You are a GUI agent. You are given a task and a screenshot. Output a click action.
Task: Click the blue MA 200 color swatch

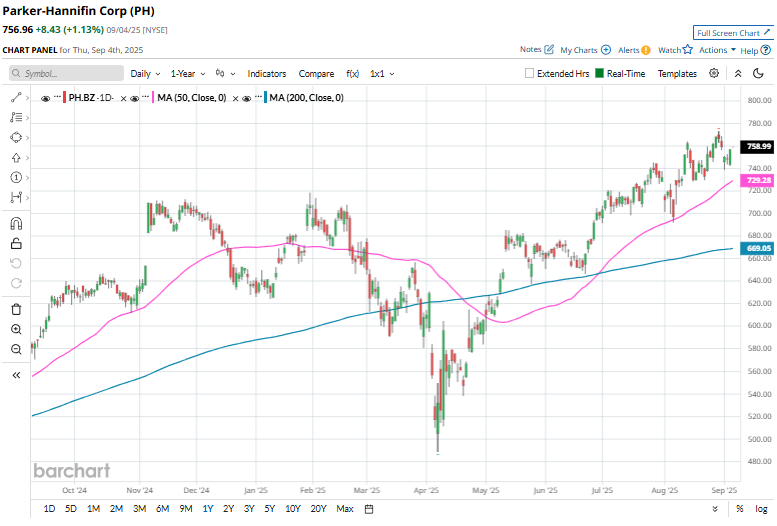[266, 98]
